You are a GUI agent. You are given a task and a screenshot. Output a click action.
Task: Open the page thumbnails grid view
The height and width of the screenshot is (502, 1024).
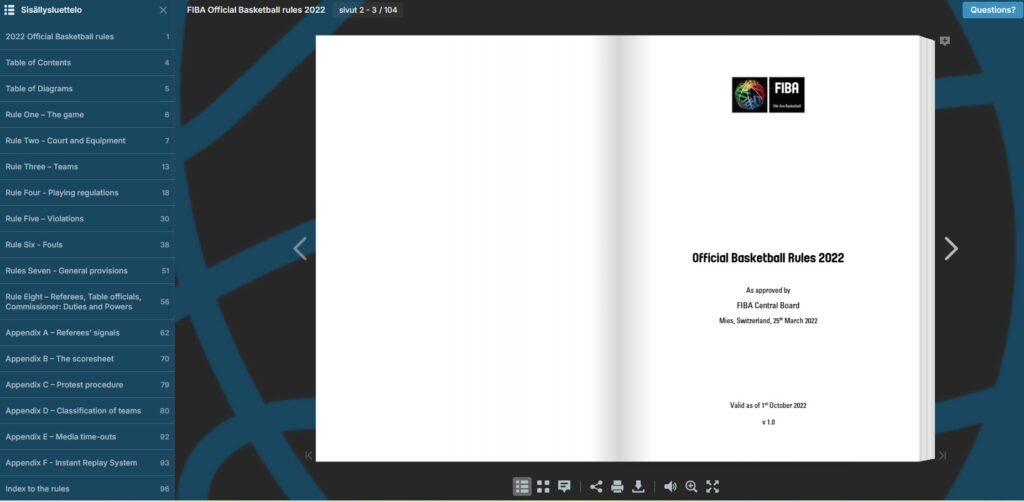(x=543, y=486)
